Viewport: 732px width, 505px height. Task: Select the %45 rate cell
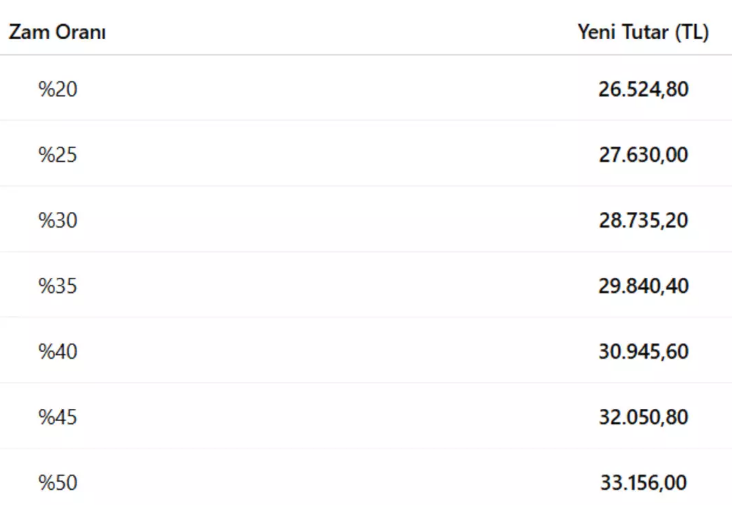pos(58,417)
